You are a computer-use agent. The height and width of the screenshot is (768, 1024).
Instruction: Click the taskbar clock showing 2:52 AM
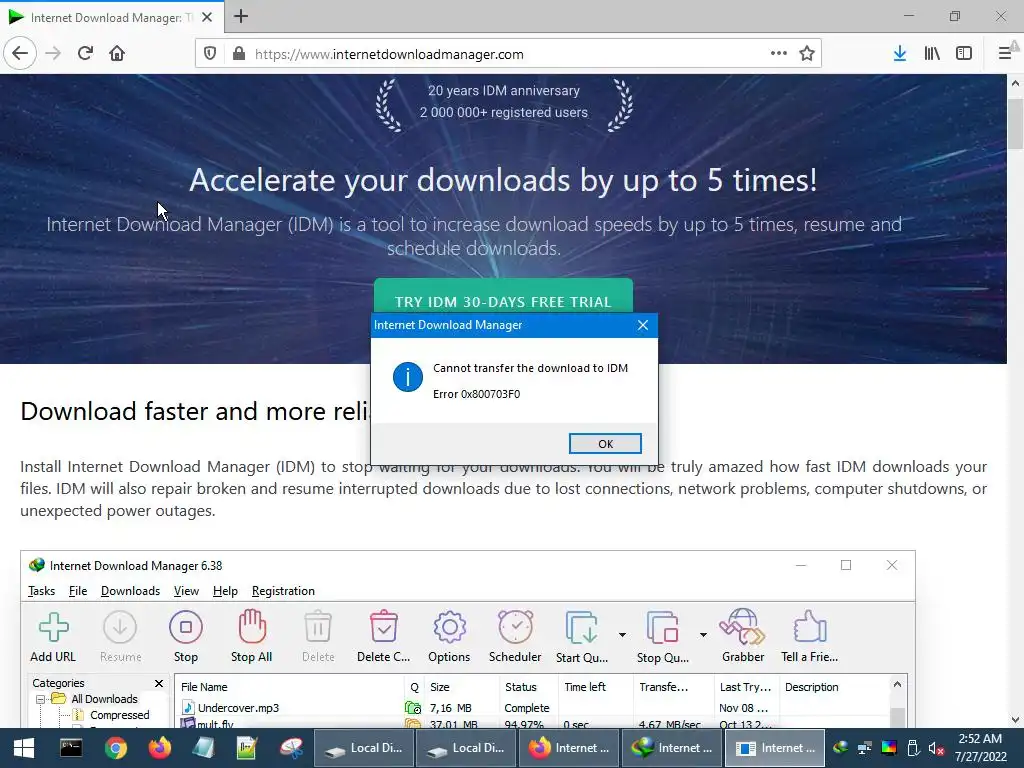click(980, 748)
